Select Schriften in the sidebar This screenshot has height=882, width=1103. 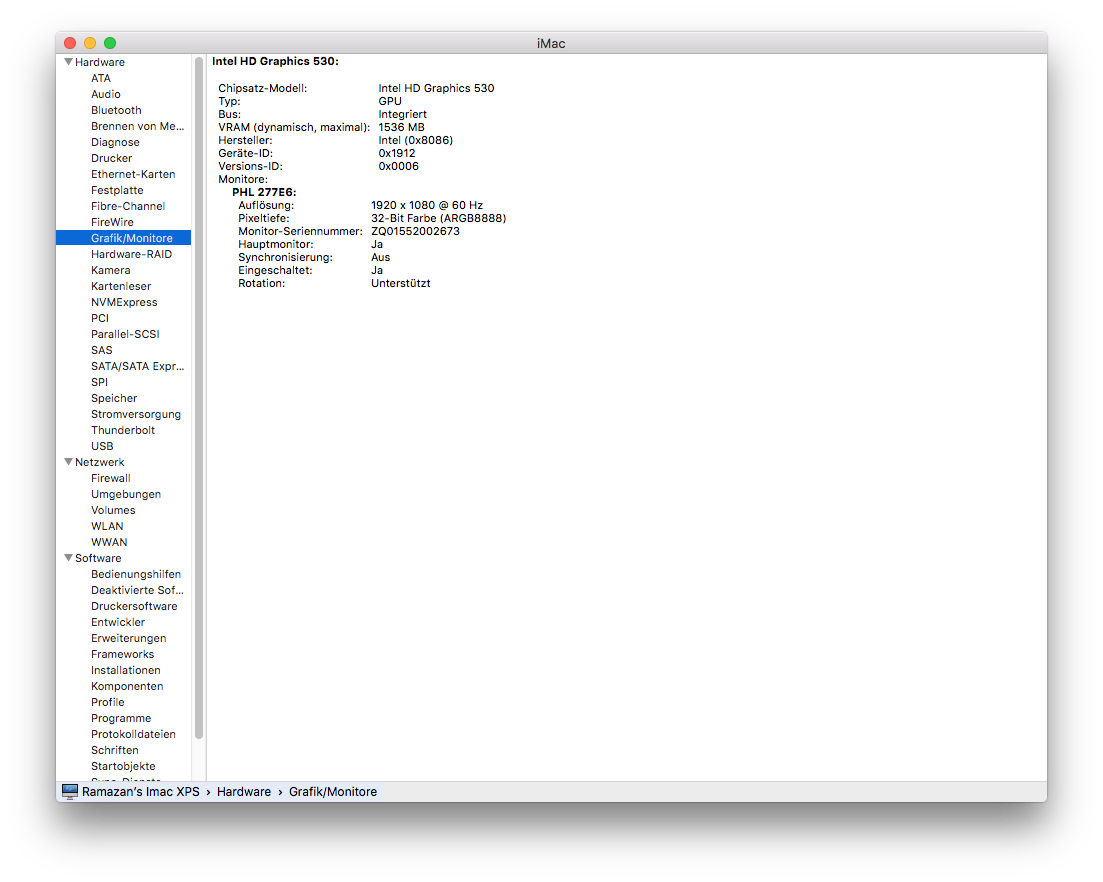tap(115, 750)
